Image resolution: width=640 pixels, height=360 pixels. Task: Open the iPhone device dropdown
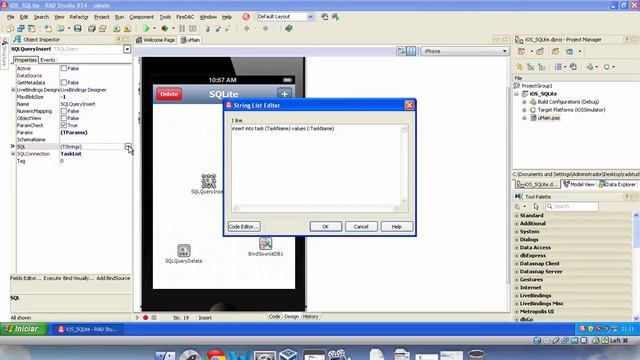click(x=504, y=51)
